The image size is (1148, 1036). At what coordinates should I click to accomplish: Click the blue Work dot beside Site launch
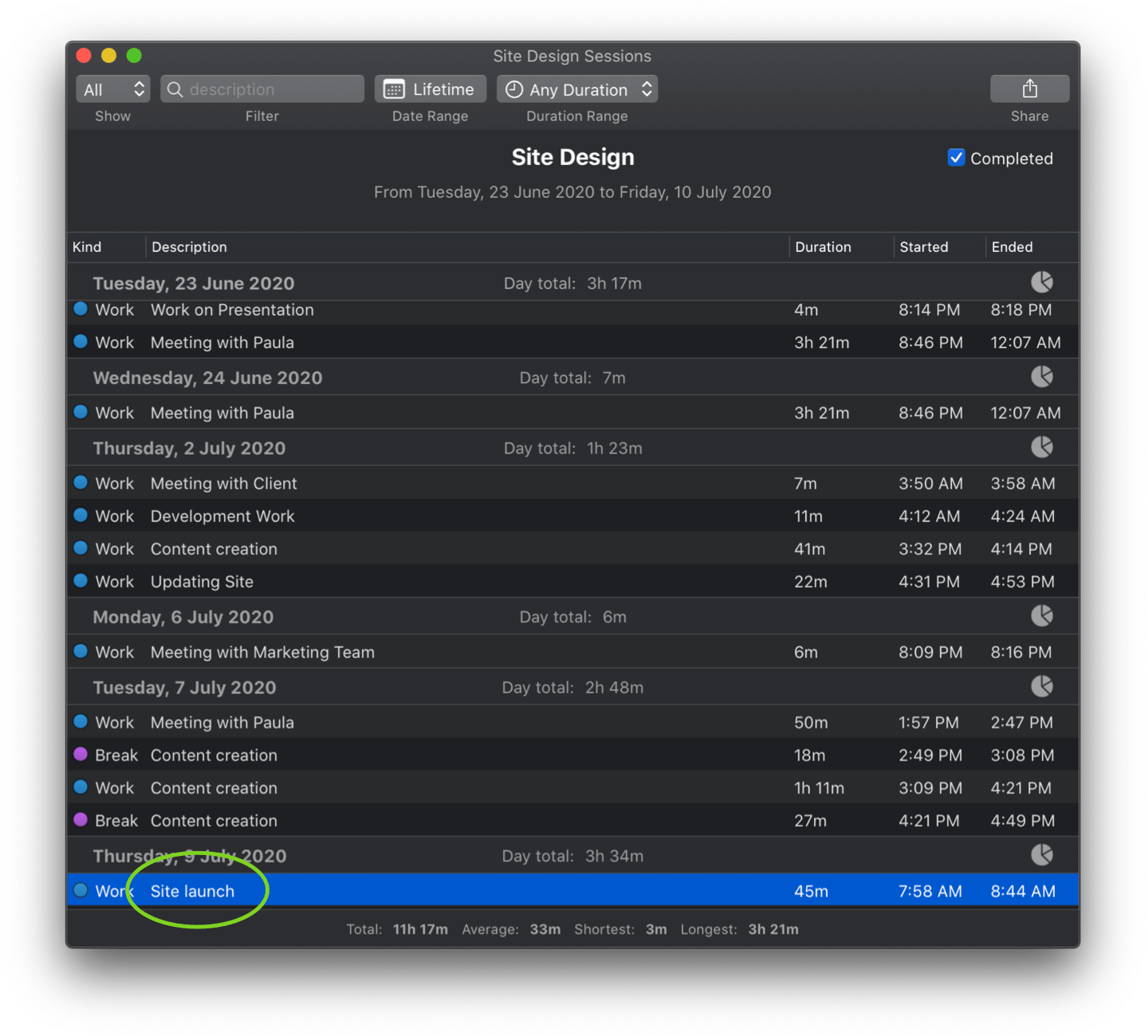(81, 890)
